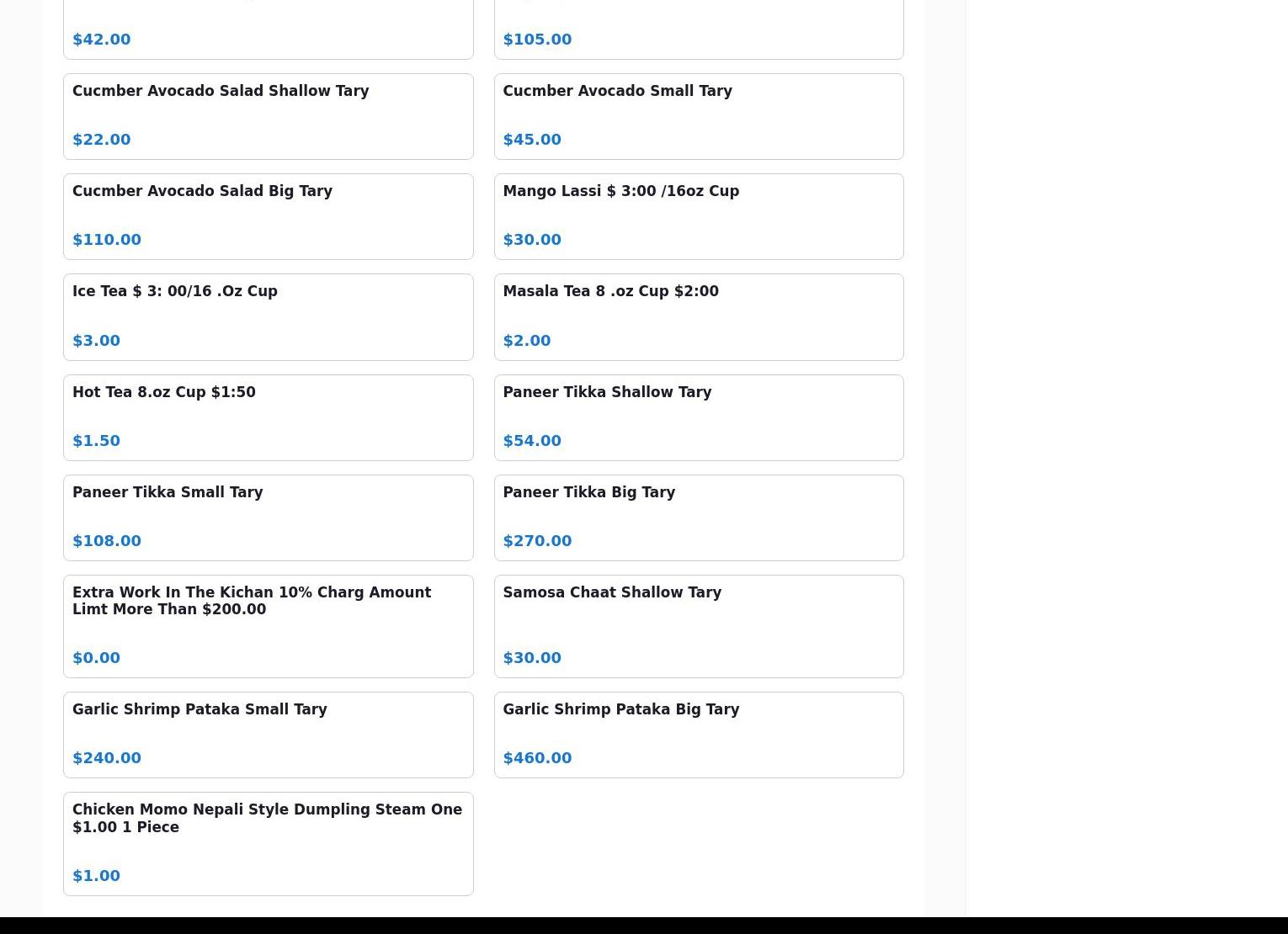Select Paneer Tikka Big Tary item

[x=698, y=517]
